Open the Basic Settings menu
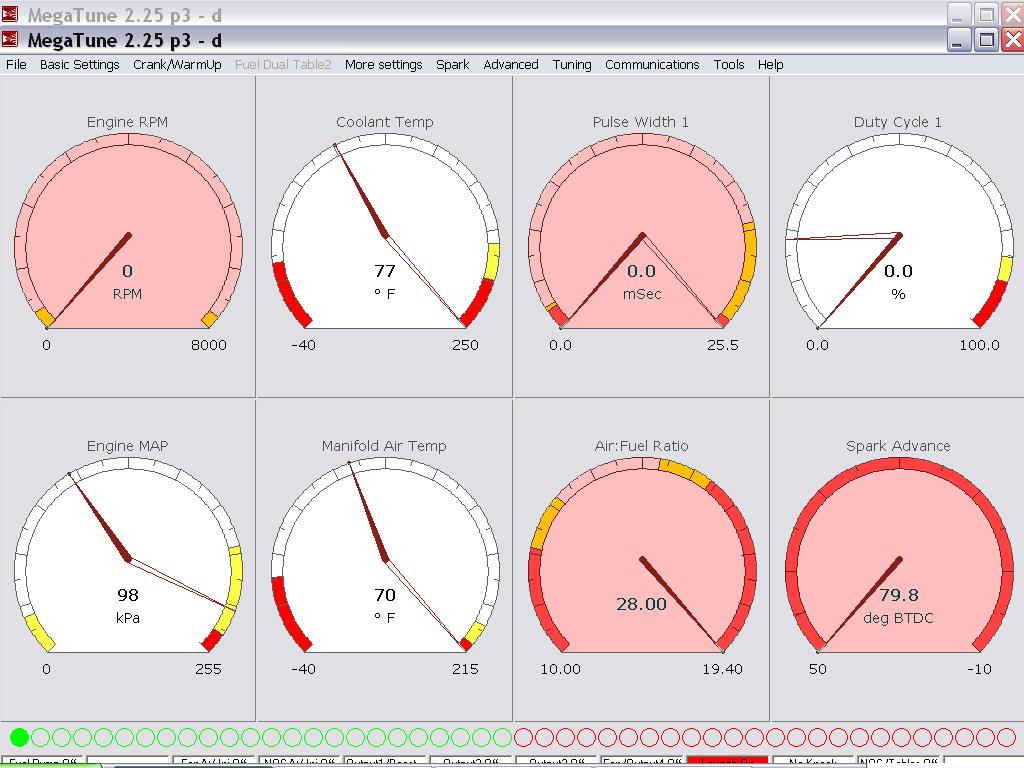The image size is (1024, 768). click(80, 64)
